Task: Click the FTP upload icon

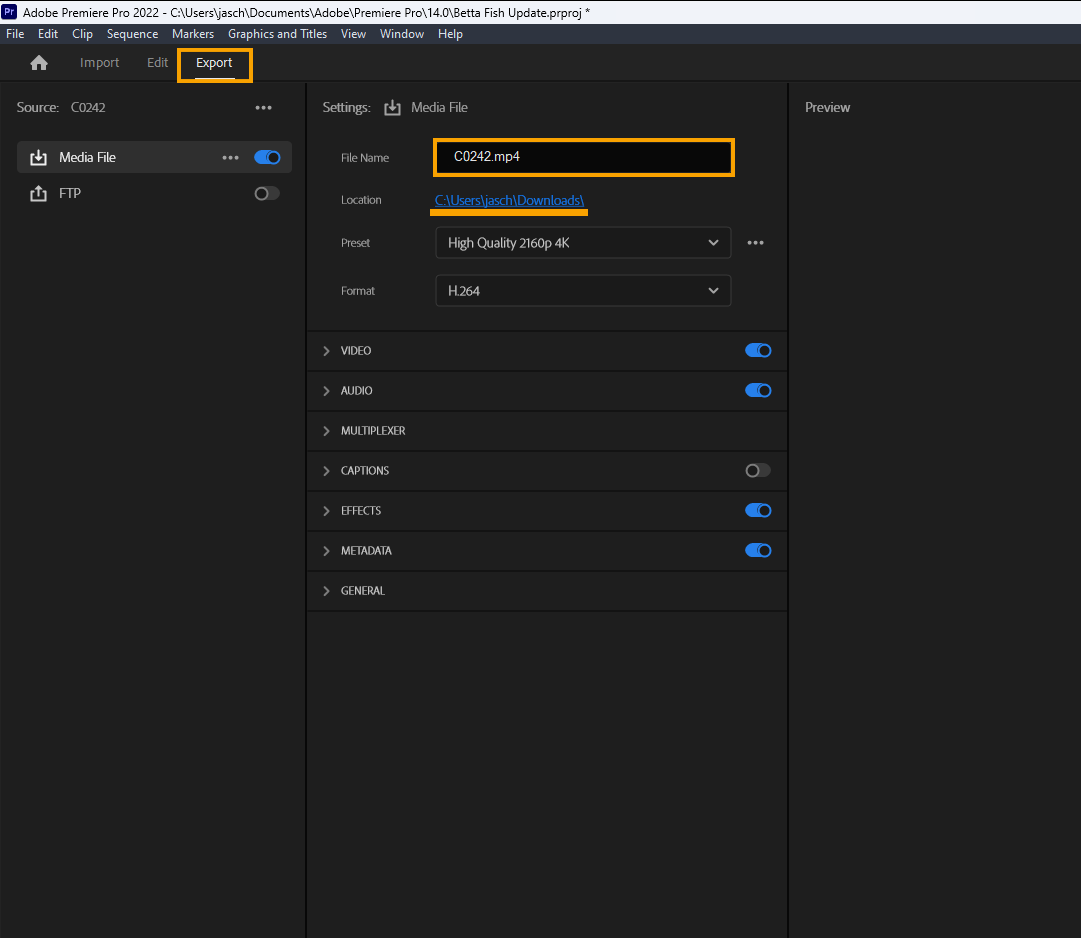Action: coord(39,194)
